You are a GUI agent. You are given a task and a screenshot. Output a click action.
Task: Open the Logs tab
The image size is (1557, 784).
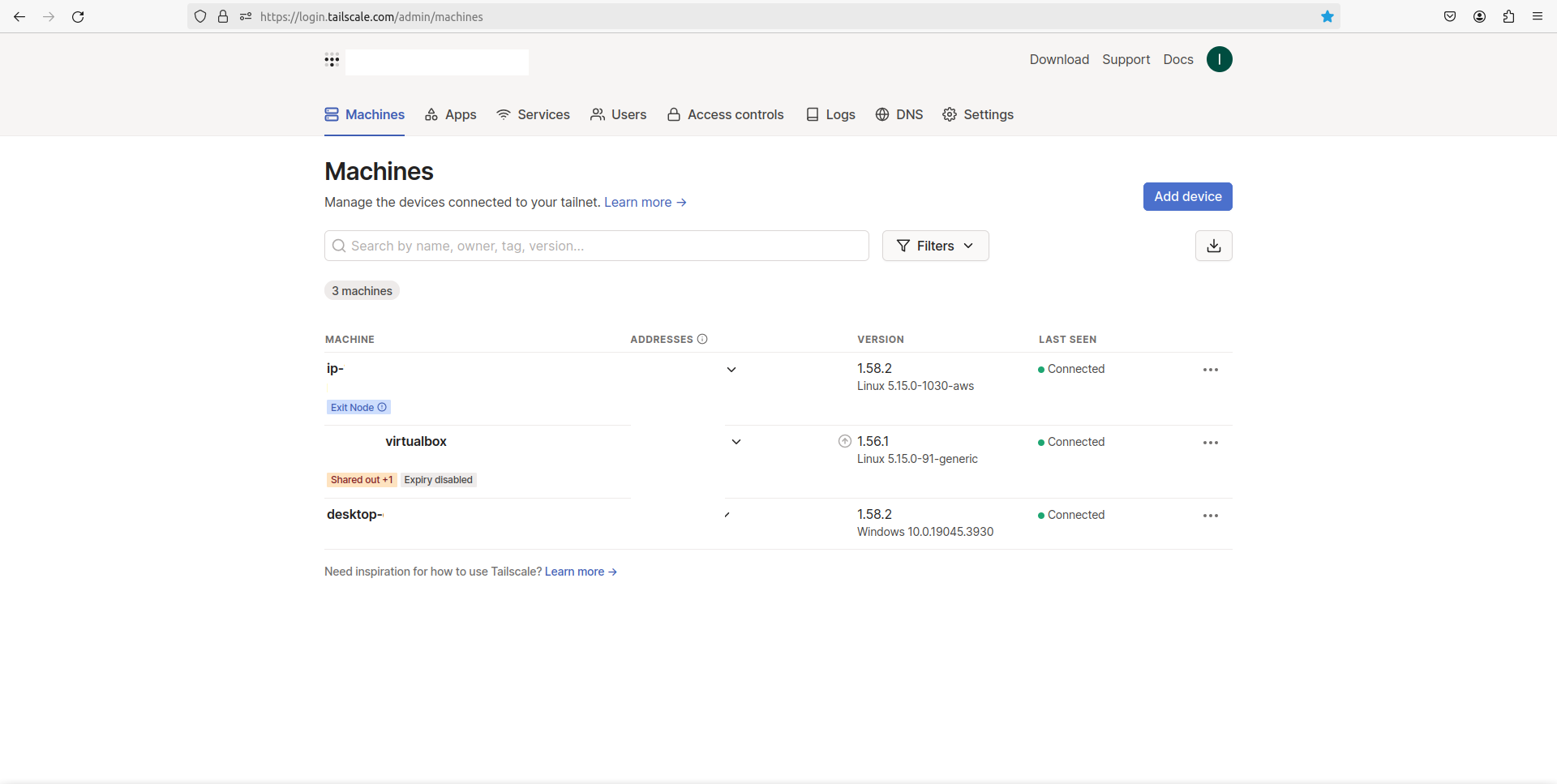pyautogui.click(x=830, y=114)
